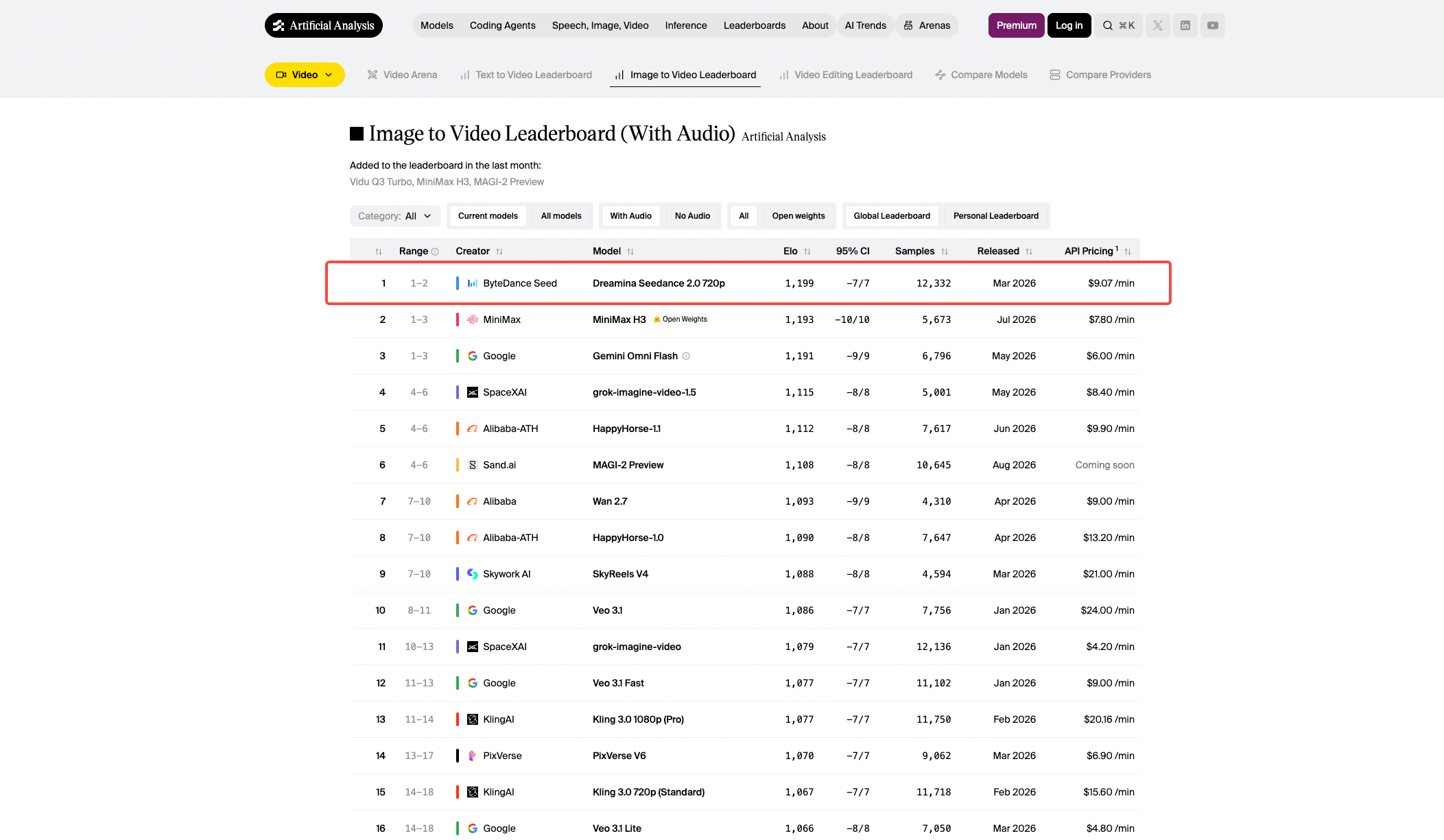Enable the With Audio filter
Image resolution: width=1444 pixels, height=840 pixels.
(631, 216)
